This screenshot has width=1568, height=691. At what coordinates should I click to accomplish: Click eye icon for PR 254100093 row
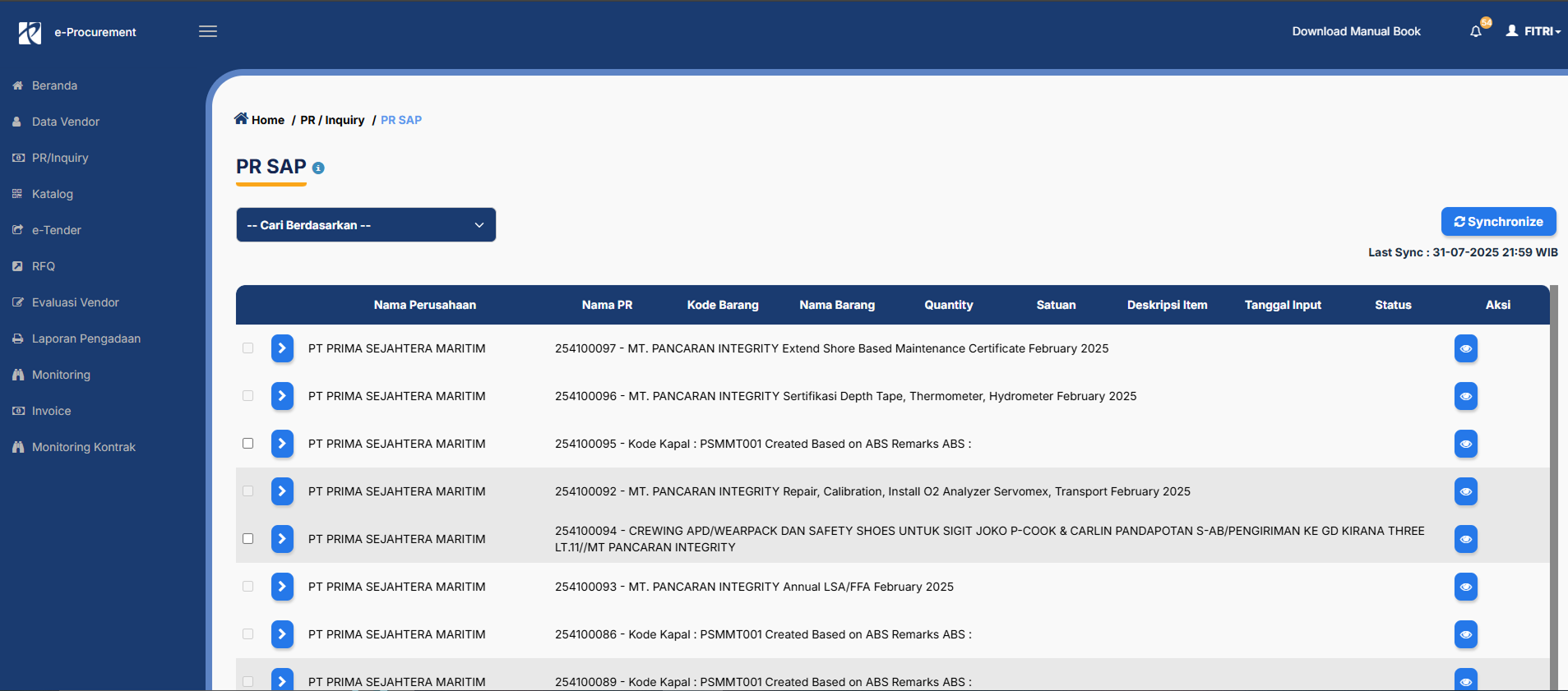pos(1465,587)
